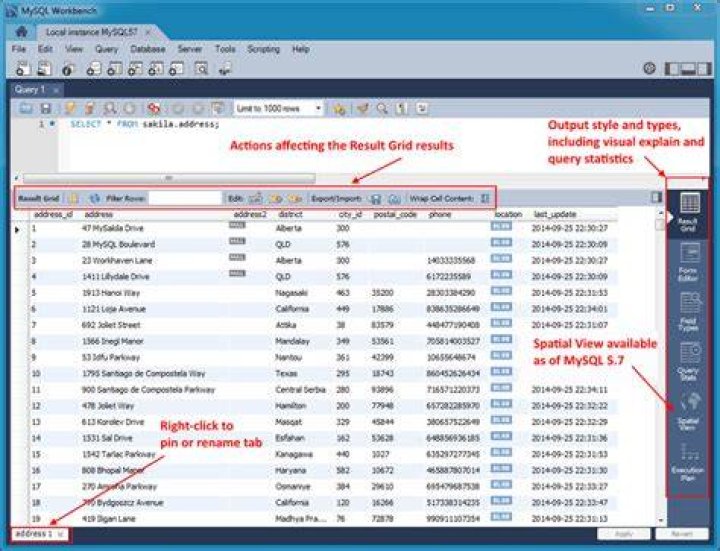Image resolution: width=720 pixels, height=551 pixels.
Task: Edit current row in result grid toolbar
Action: [255, 198]
